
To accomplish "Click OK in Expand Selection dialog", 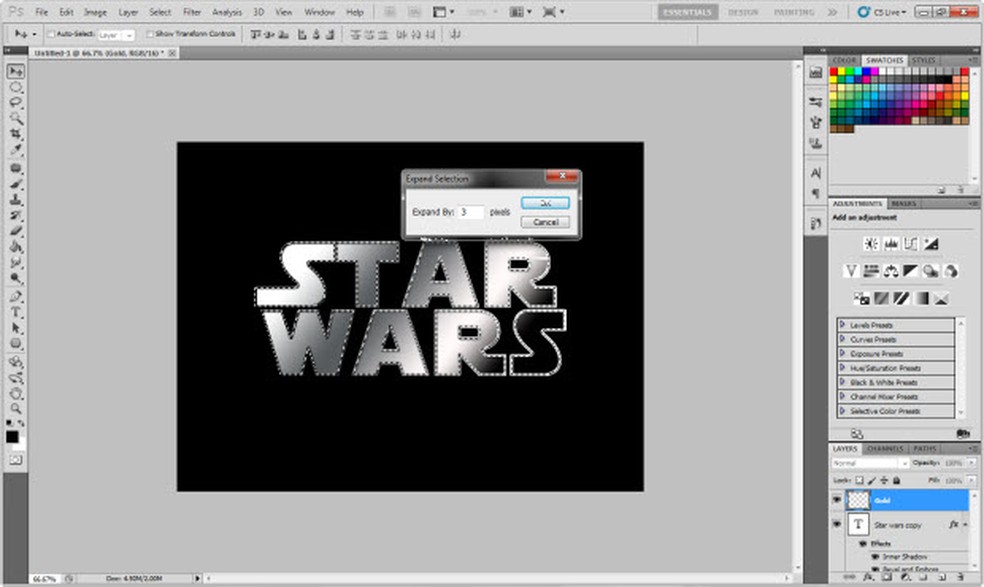I will click(545, 202).
